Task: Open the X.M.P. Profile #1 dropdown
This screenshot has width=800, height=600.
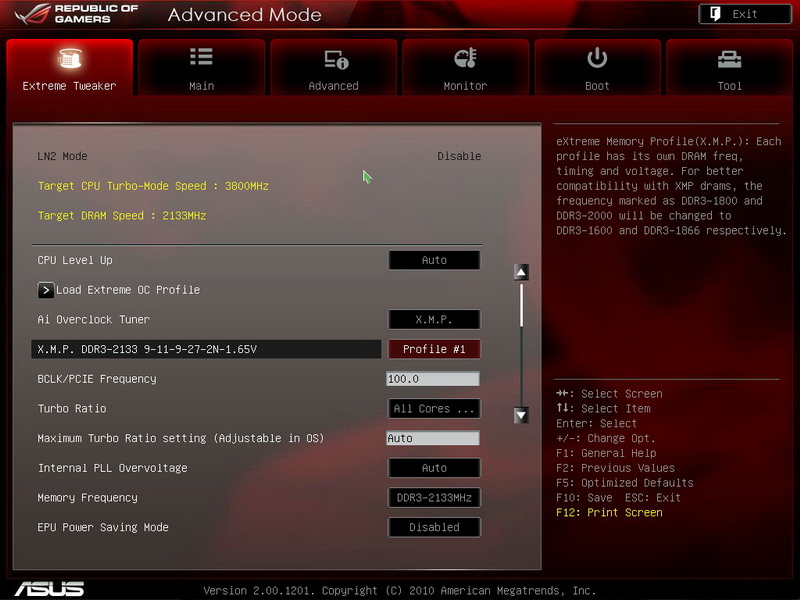Action: coord(434,349)
